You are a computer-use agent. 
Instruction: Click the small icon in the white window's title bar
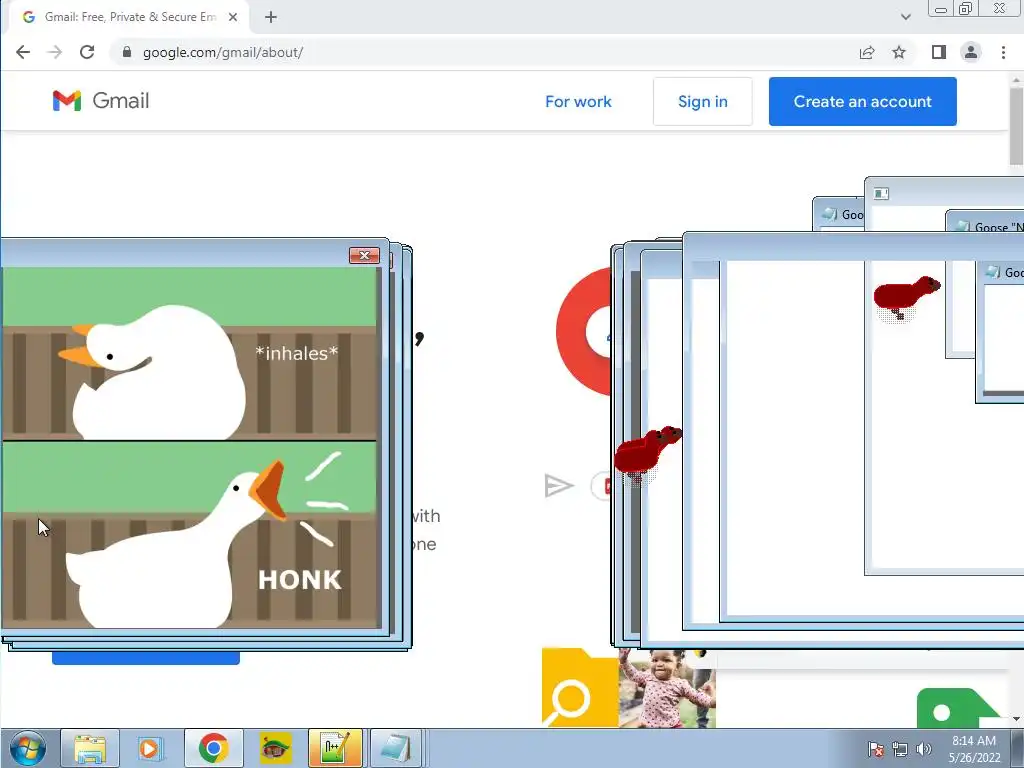click(881, 193)
